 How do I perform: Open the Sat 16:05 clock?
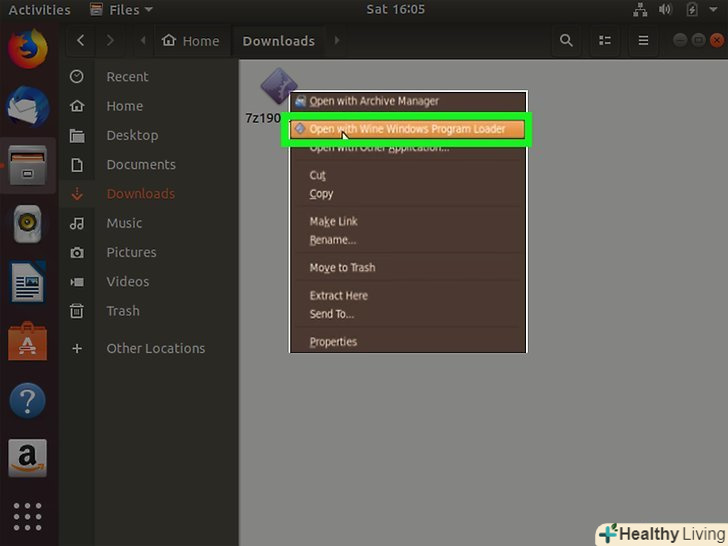pos(395,10)
